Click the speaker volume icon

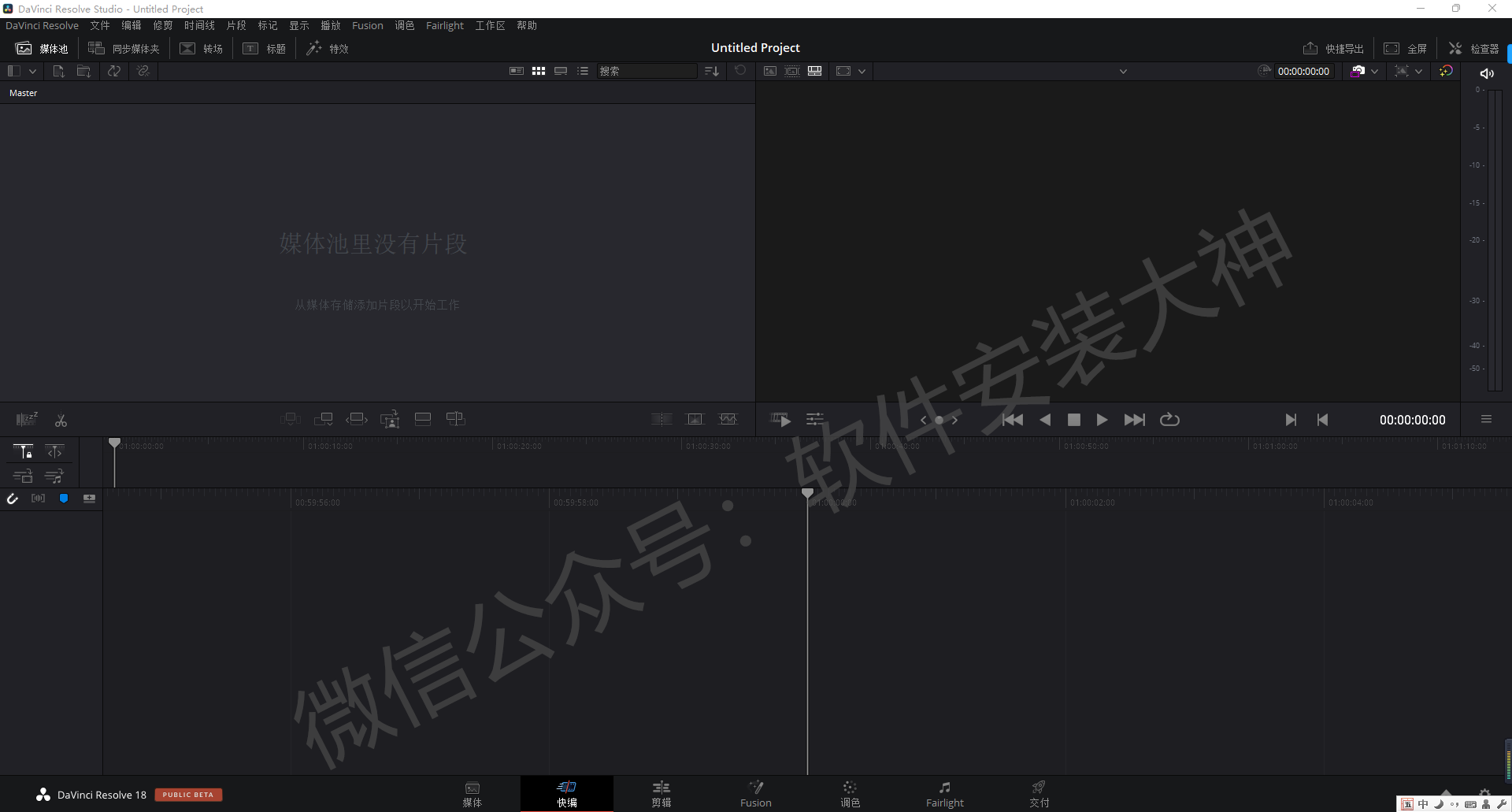[x=1487, y=73]
